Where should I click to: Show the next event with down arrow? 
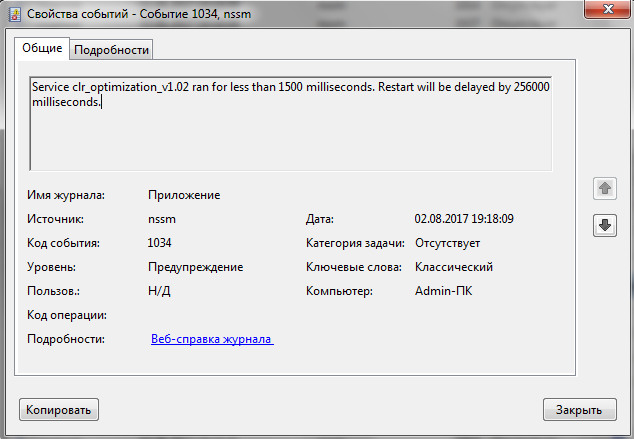coord(604,225)
